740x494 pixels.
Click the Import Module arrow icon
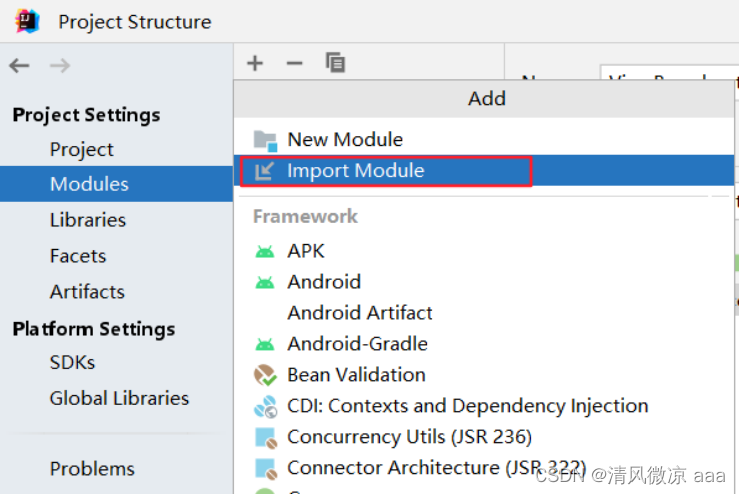coord(264,171)
